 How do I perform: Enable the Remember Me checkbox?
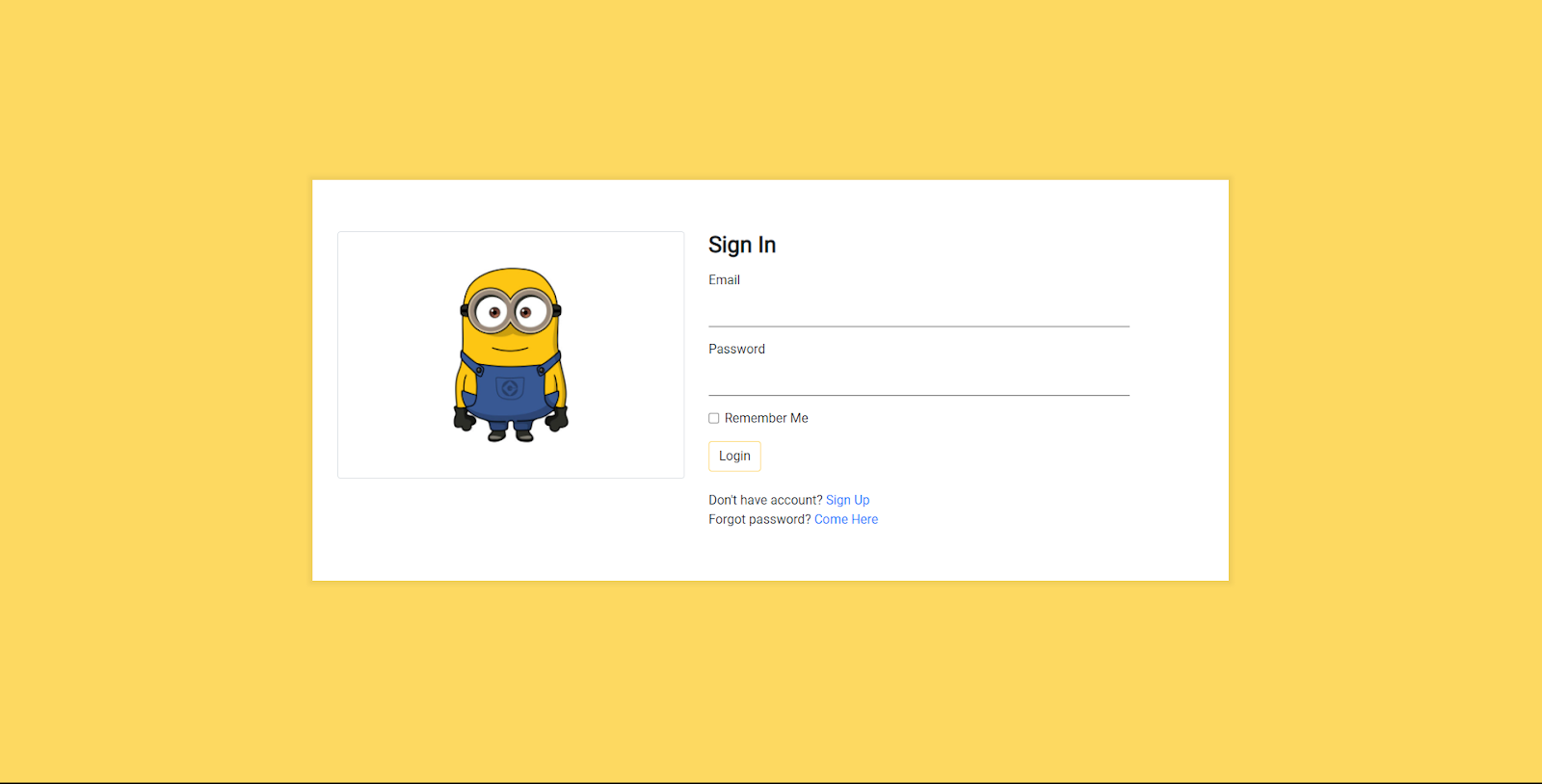click(714, 418)
